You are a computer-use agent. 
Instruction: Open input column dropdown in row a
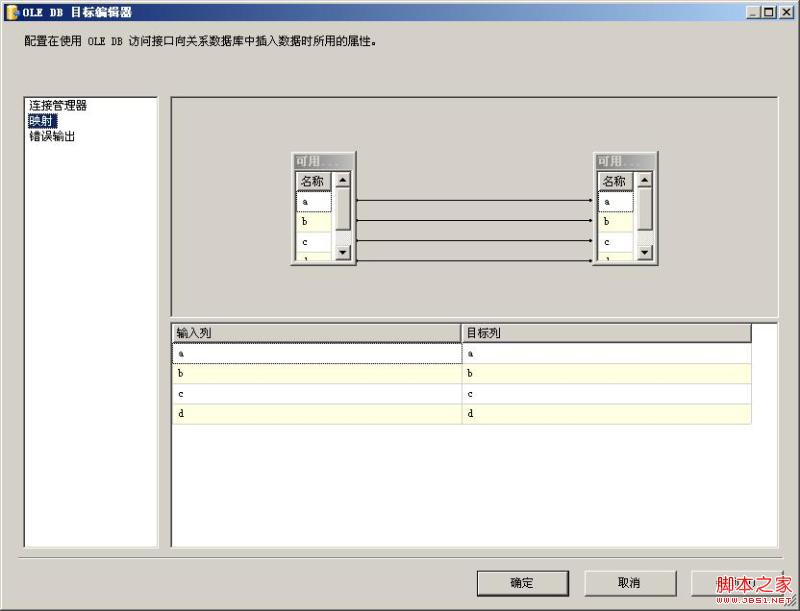(316, 354)
